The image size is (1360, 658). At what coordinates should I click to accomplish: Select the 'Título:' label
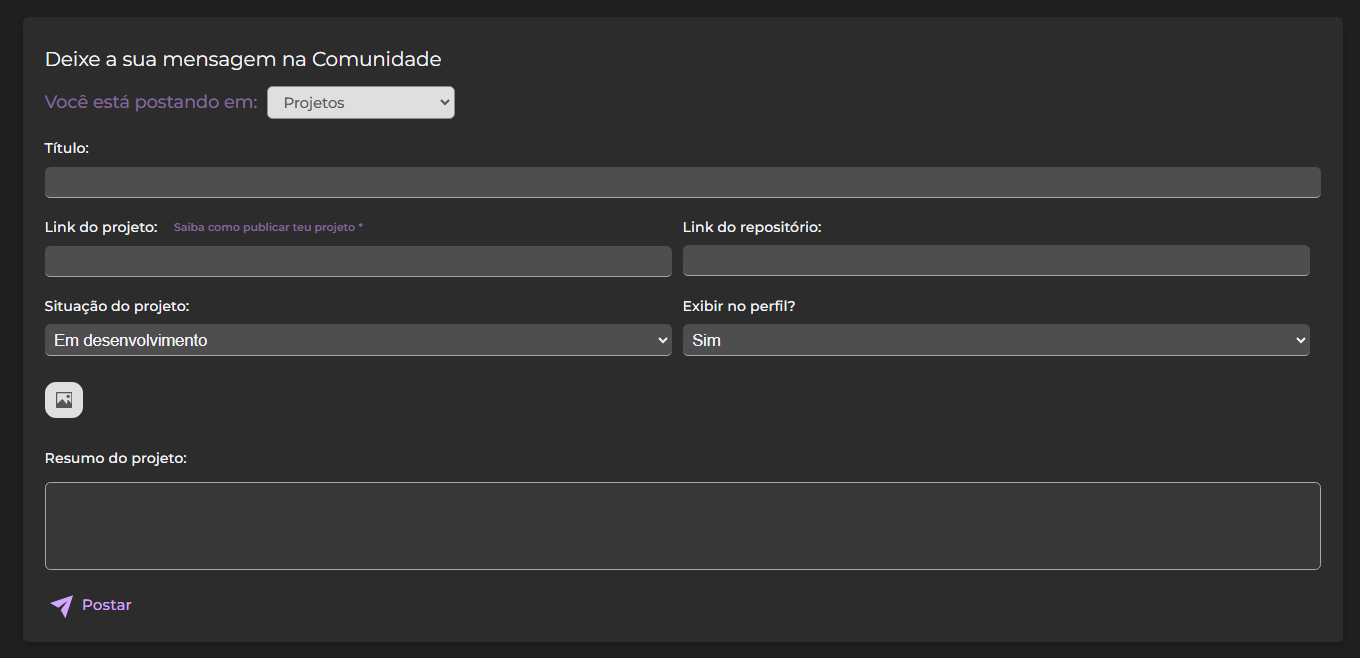[x=66, y=147]
